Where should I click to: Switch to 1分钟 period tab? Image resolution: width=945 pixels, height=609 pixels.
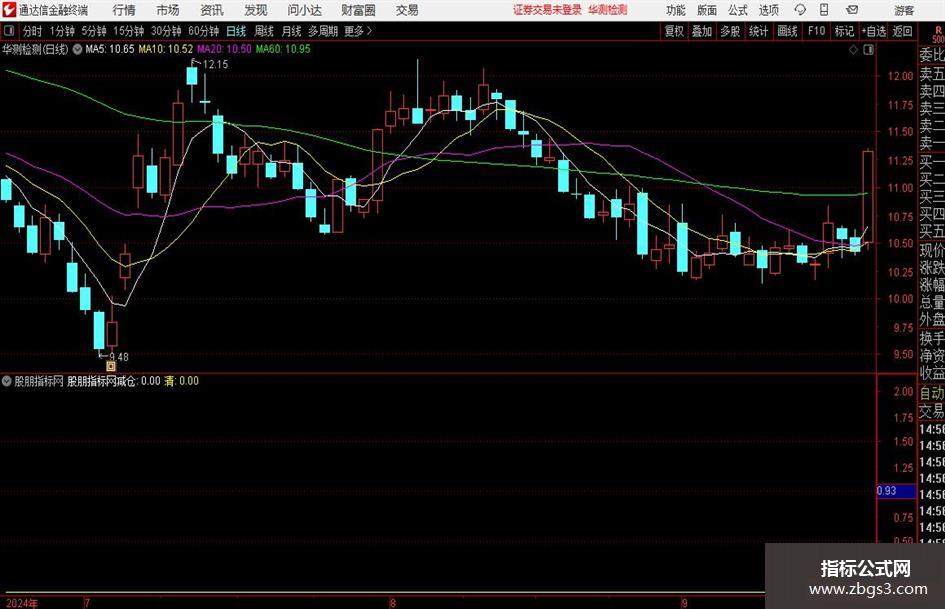61,31
